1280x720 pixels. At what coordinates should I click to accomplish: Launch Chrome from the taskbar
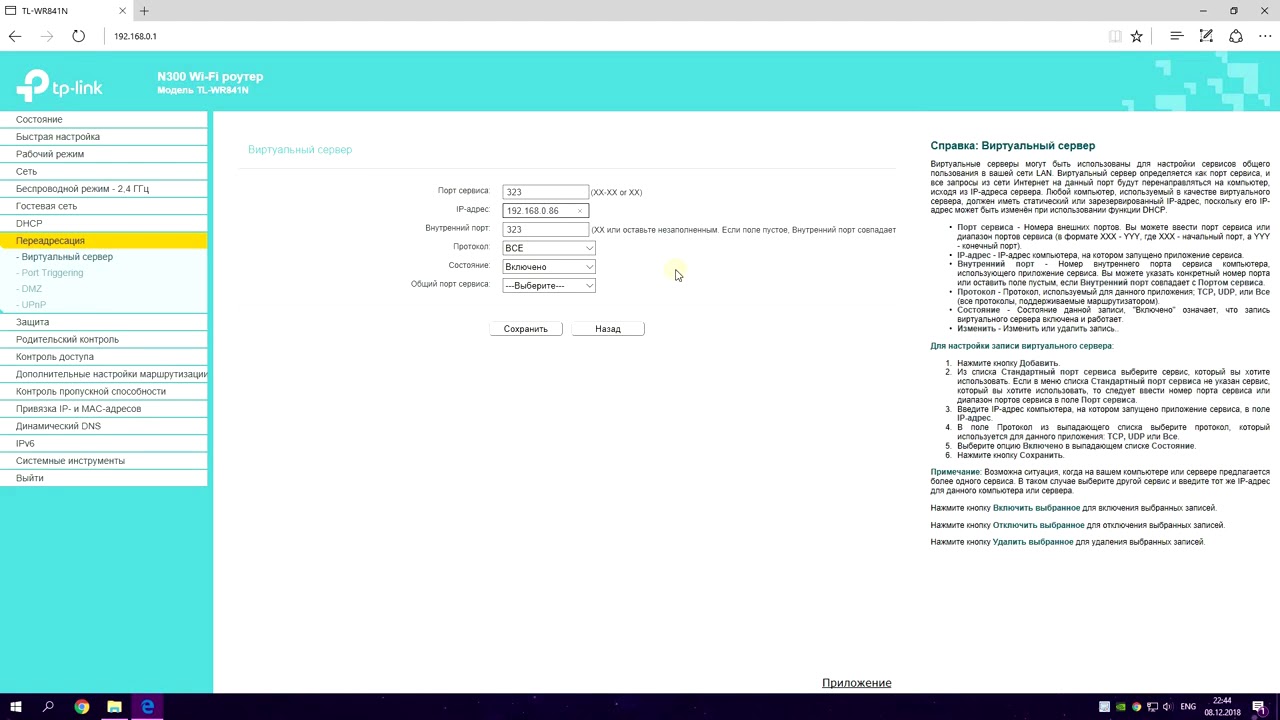pos(81,707)
